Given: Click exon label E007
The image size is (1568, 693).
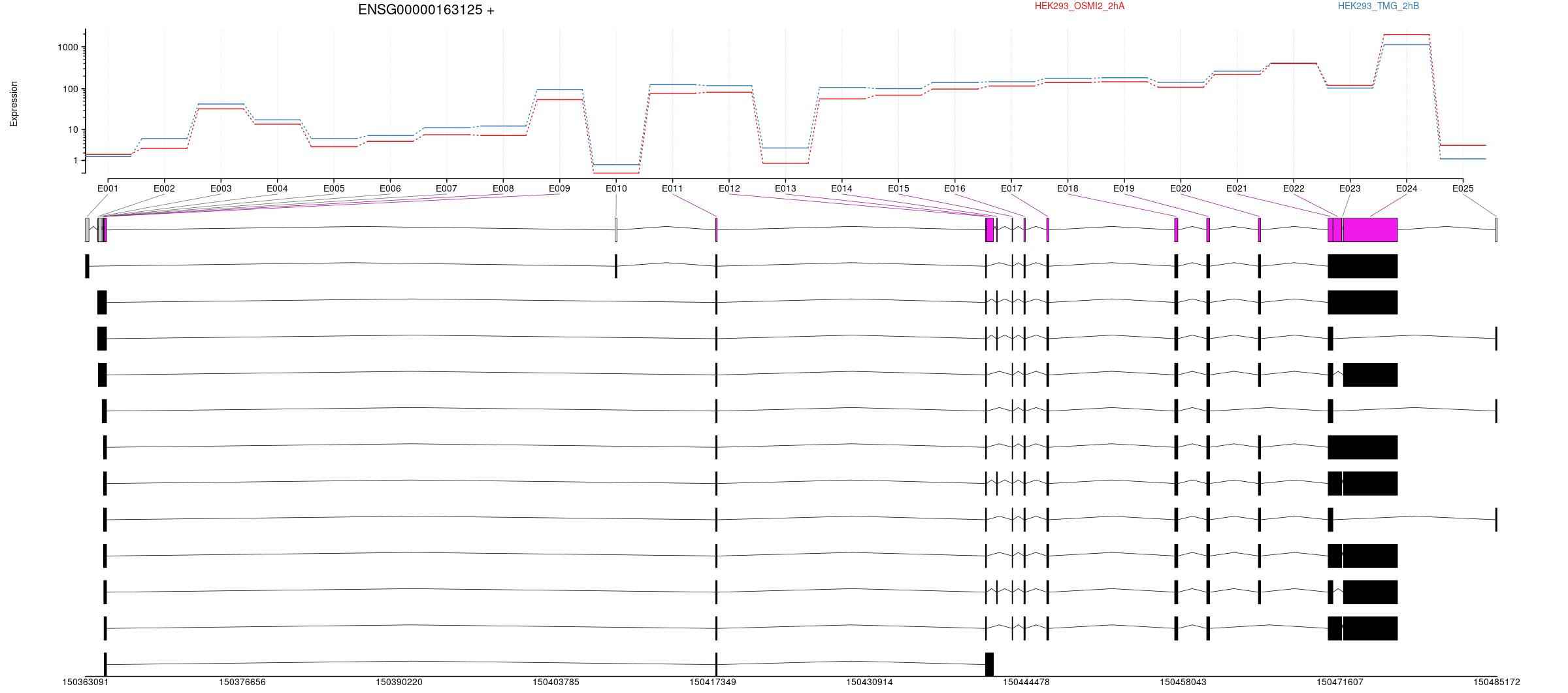Looking at the screenshot, I should [x=446, y=188].
